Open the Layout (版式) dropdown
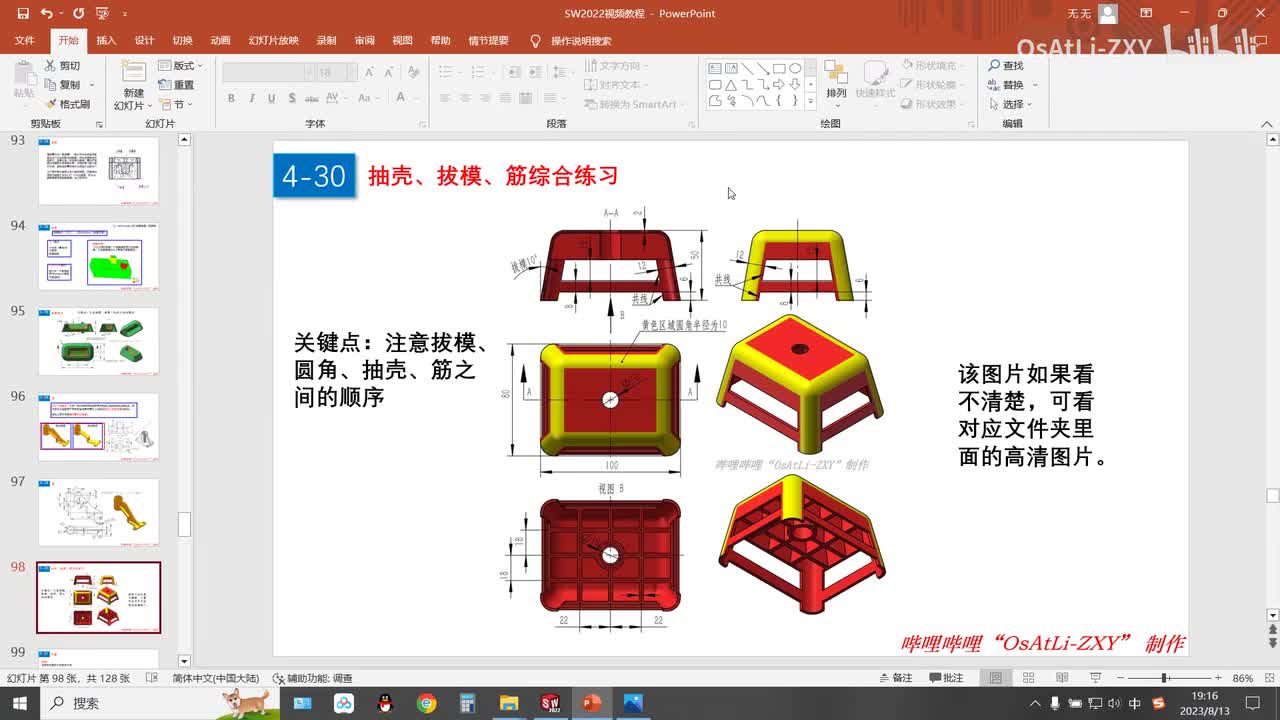Viewport: 1280px width, 720px height. (180, 66)
